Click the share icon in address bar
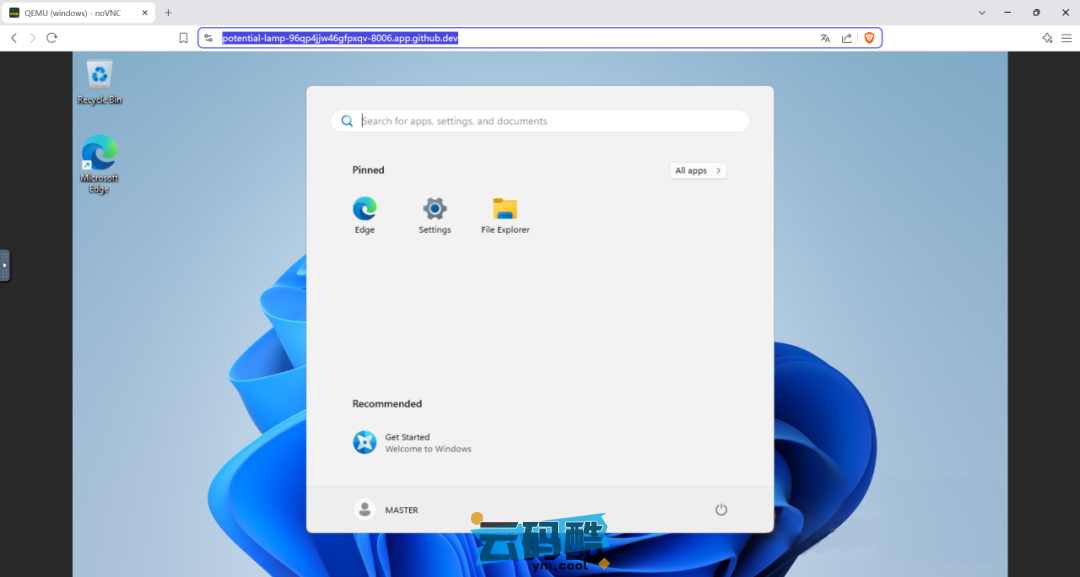The image size is (1080, 577). [847, 38]
